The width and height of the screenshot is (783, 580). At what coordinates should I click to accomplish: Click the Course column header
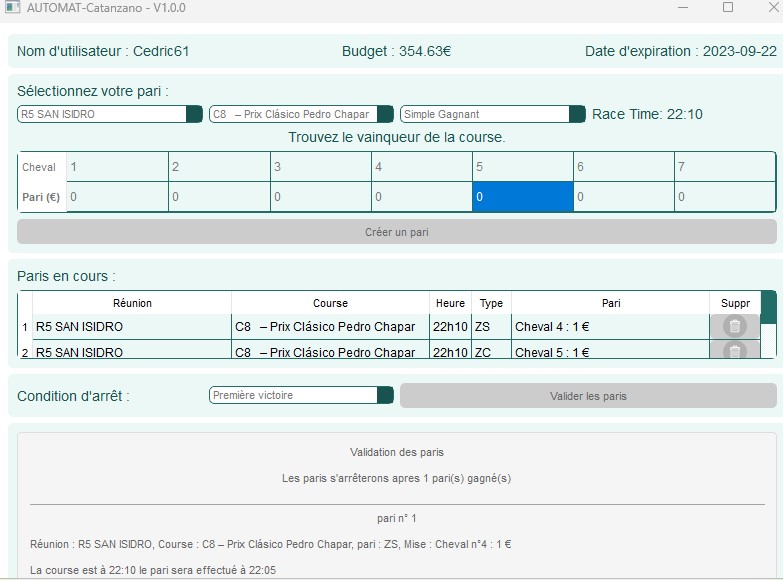click(330, 303)
